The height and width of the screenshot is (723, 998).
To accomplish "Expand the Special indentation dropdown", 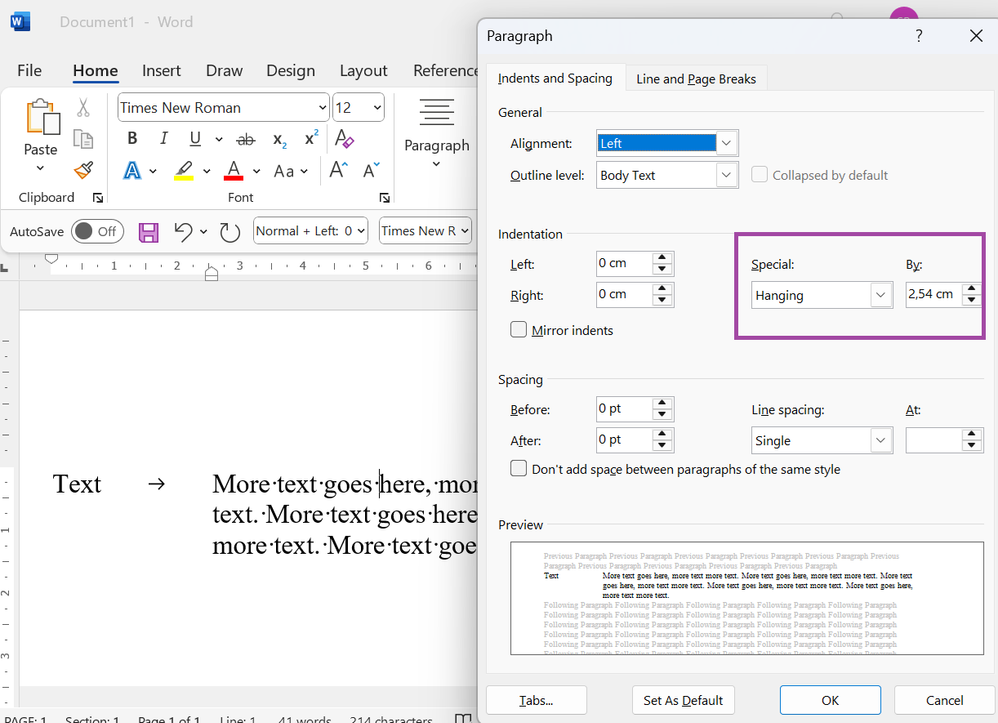I will (x=880, y=296).
